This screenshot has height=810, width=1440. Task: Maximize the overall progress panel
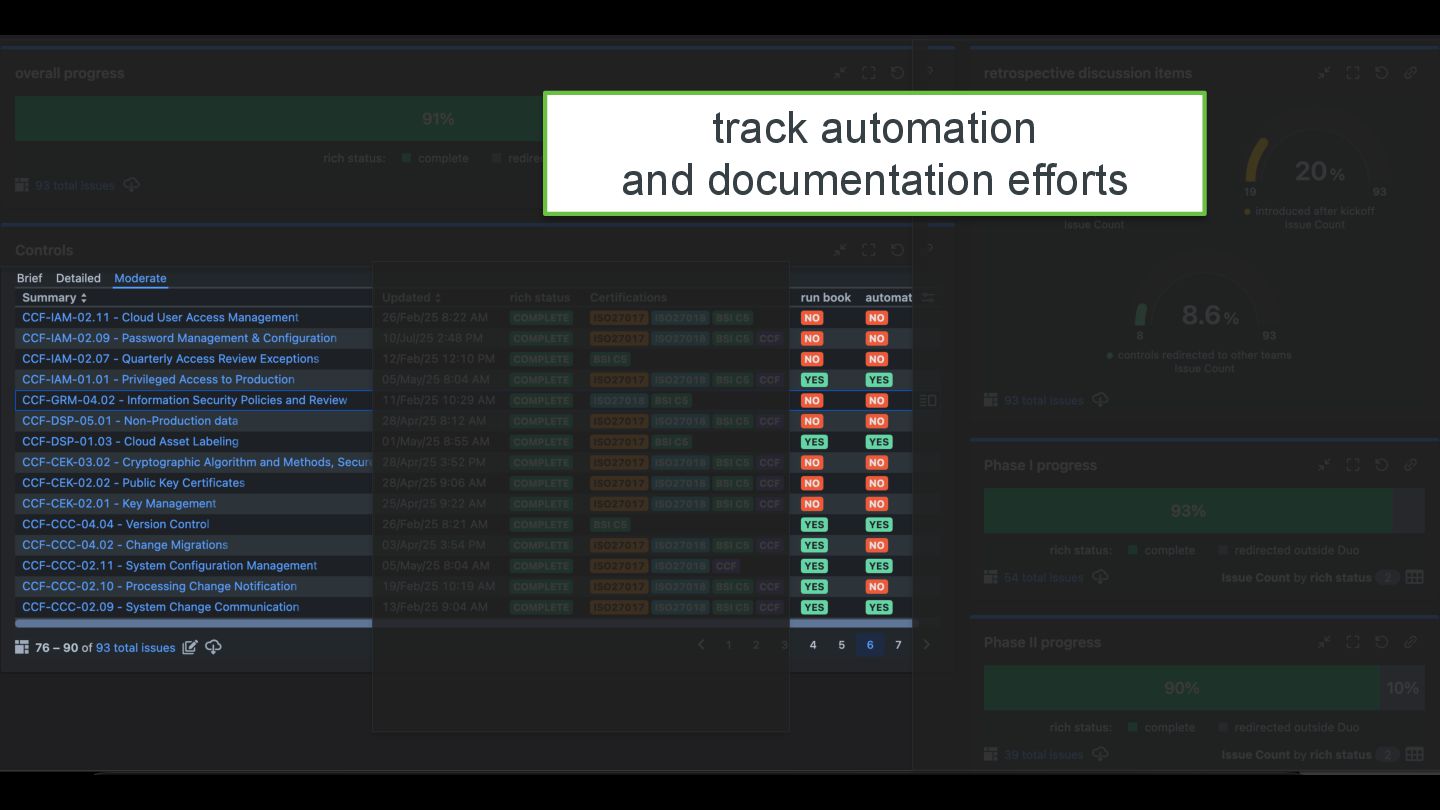click(x=869, y=73)
